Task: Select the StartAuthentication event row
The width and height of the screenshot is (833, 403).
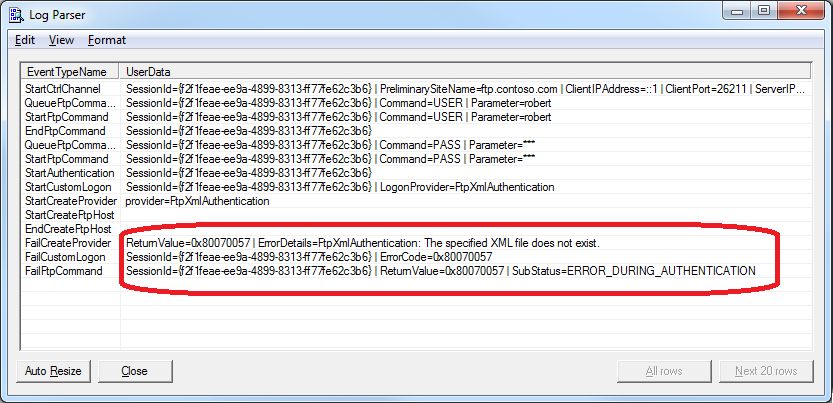Action: pyautogui.click(x=69, y=173)
